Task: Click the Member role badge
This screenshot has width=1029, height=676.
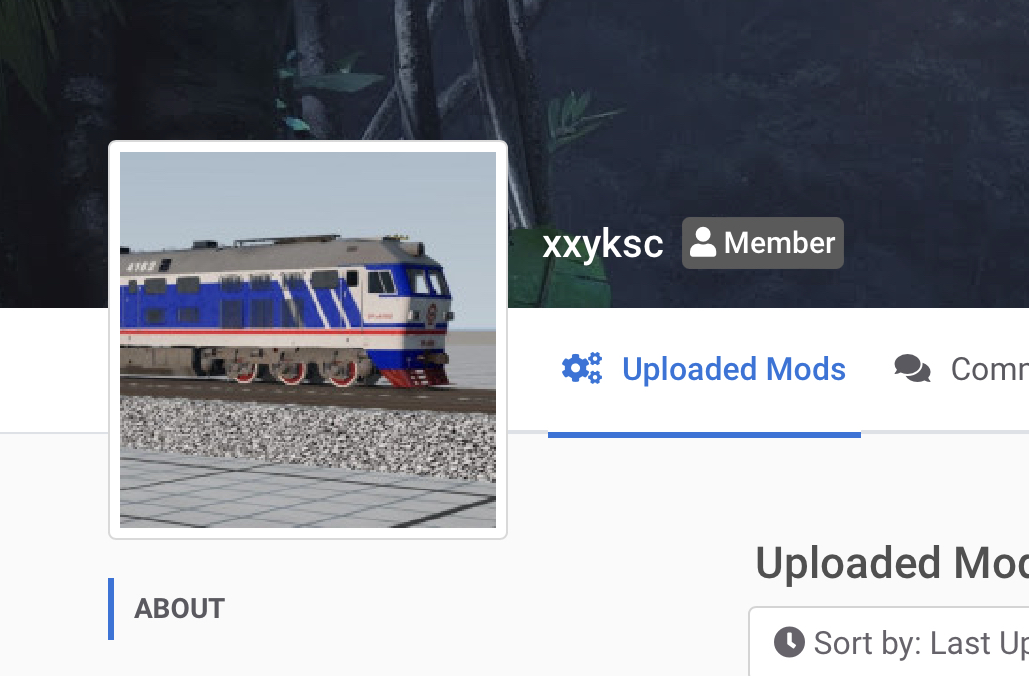Action: (763, 243)
